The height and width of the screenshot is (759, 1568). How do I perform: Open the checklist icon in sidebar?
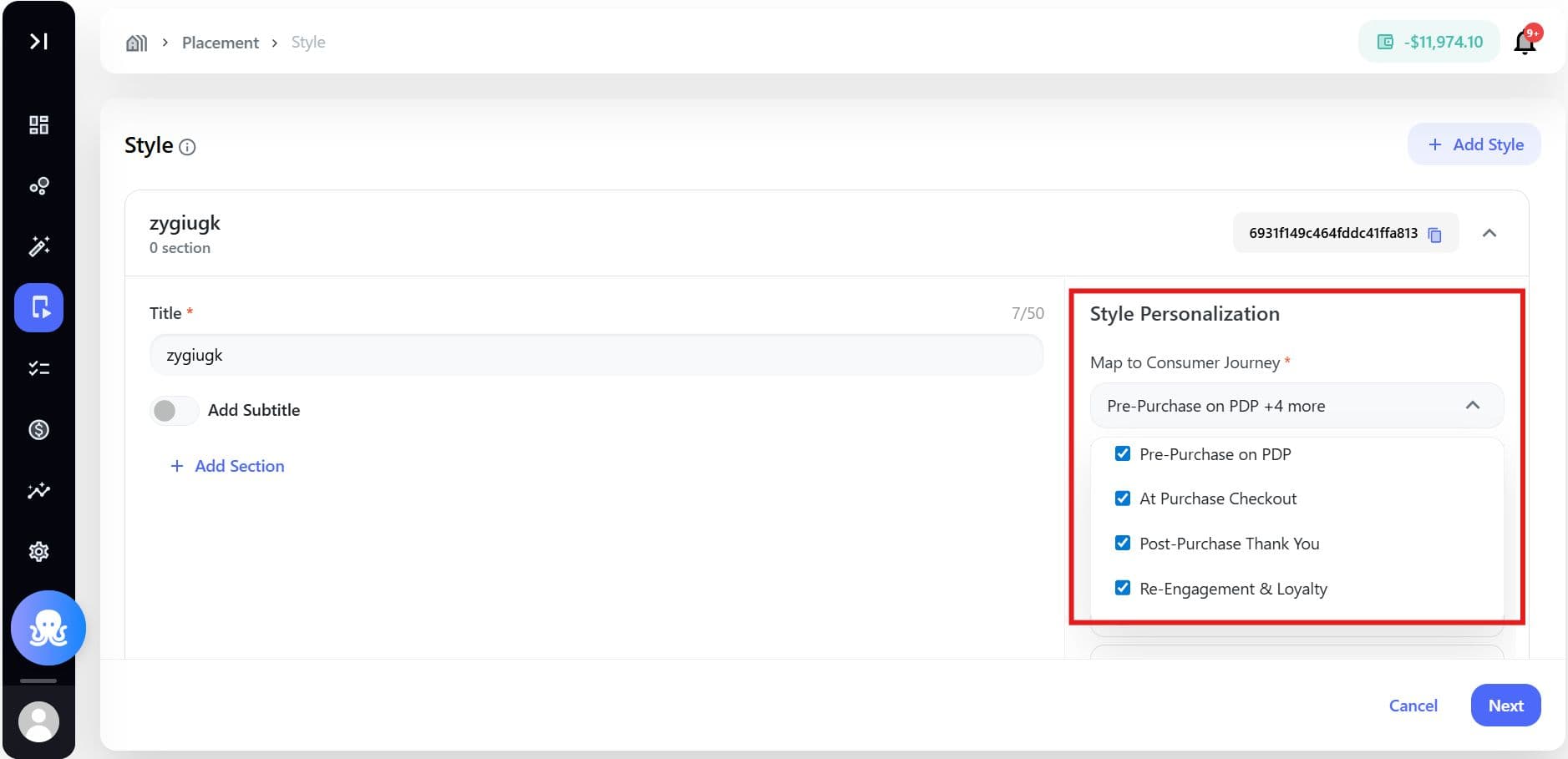[x=38, y=368]
